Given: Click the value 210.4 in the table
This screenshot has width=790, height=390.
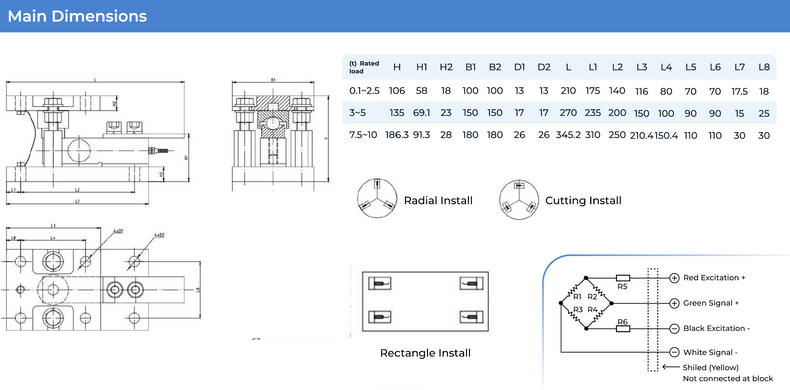Looking at the screenshot, I should click(x=641, y=136).
